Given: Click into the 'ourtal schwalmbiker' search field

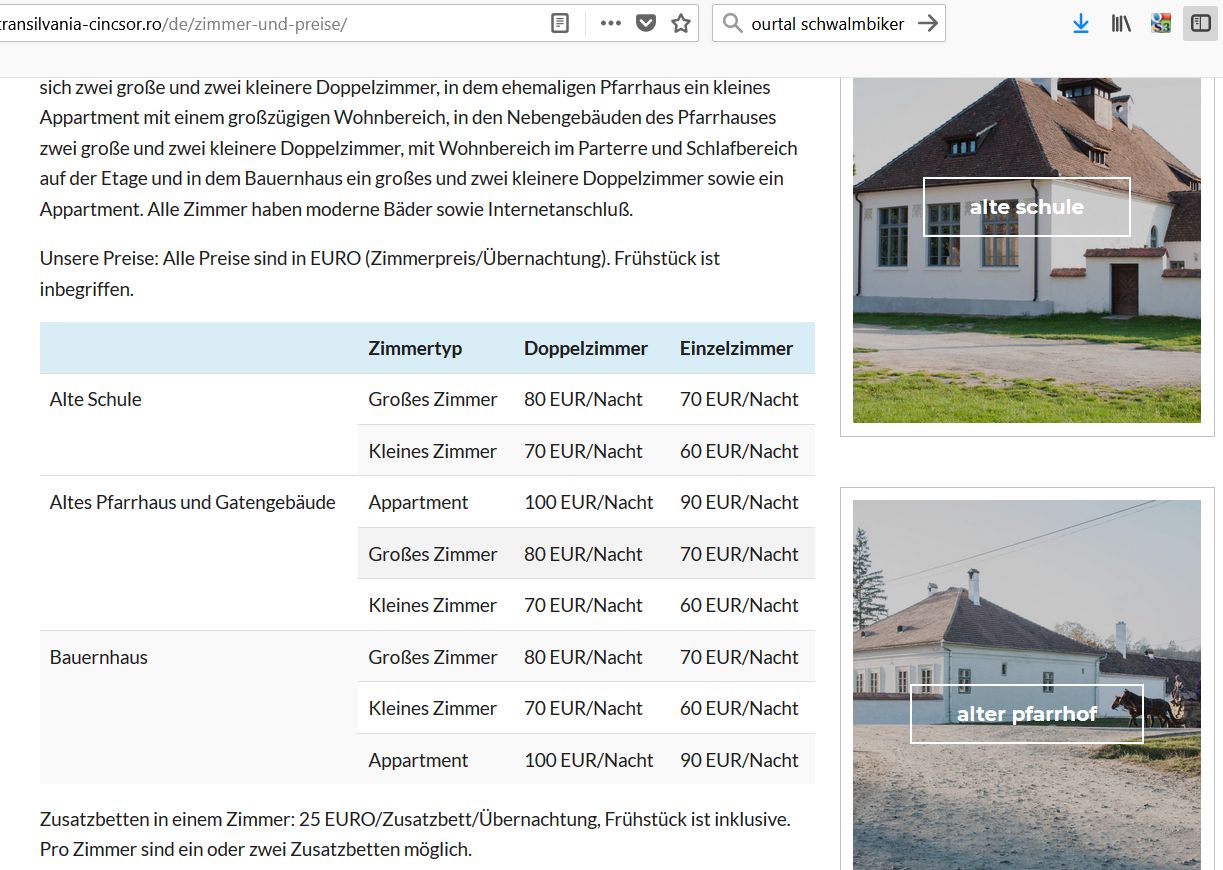Looking at the screenshot, I should pyautogui.click(x=828, y=23).
